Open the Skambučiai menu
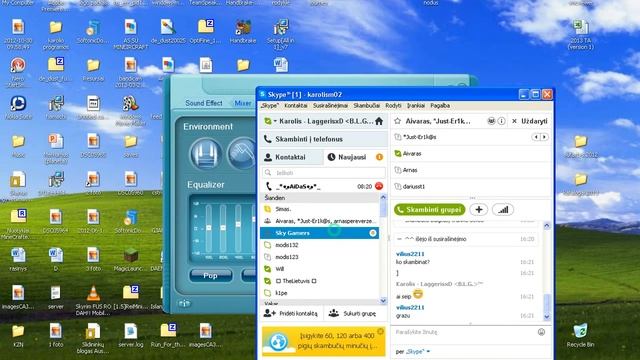This screenshot has height=360, width=640. pyautogui.click(x=366, y=105)
